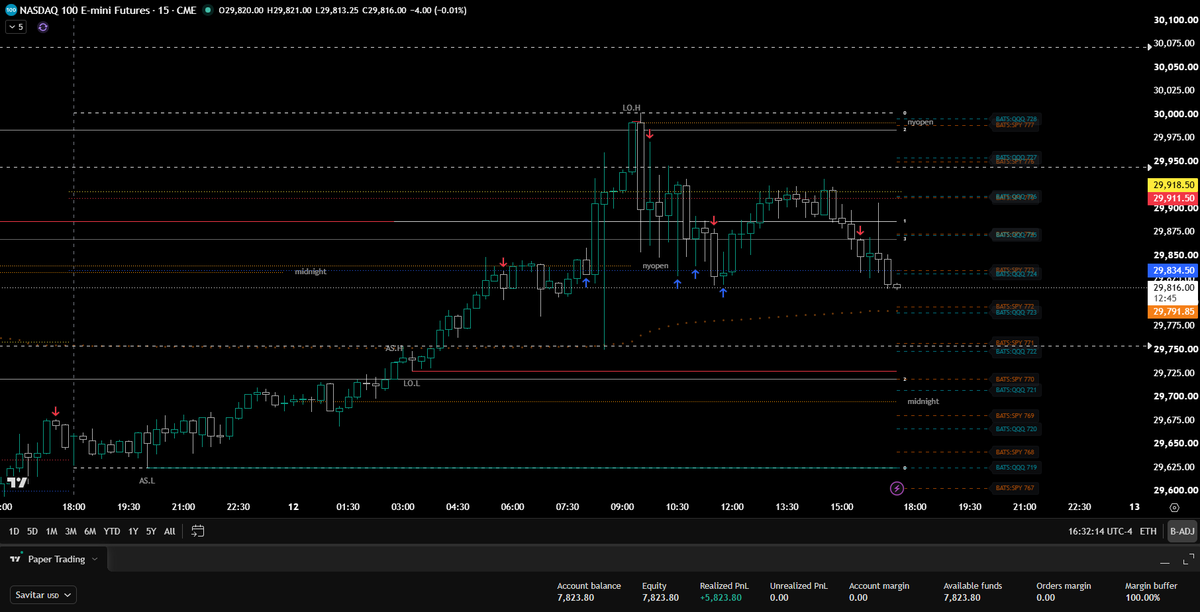Click the red 29,911.50 price label
The height and width of the screenshot is (612, 1200).
pos(1172,198)
